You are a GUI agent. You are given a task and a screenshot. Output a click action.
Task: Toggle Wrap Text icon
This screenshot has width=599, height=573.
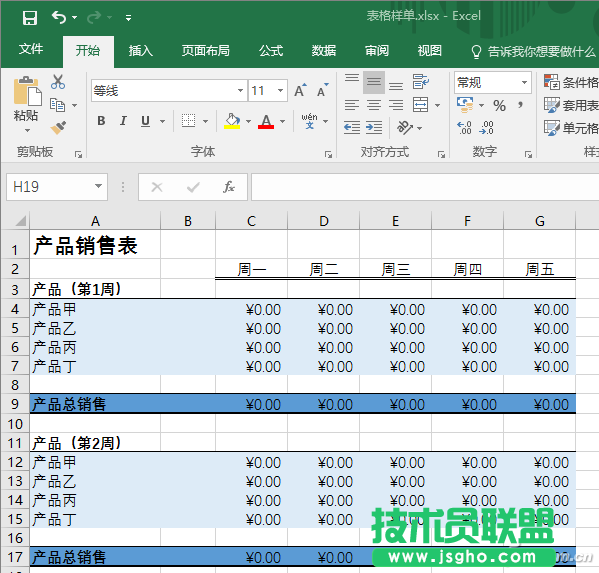click(421, 82)
